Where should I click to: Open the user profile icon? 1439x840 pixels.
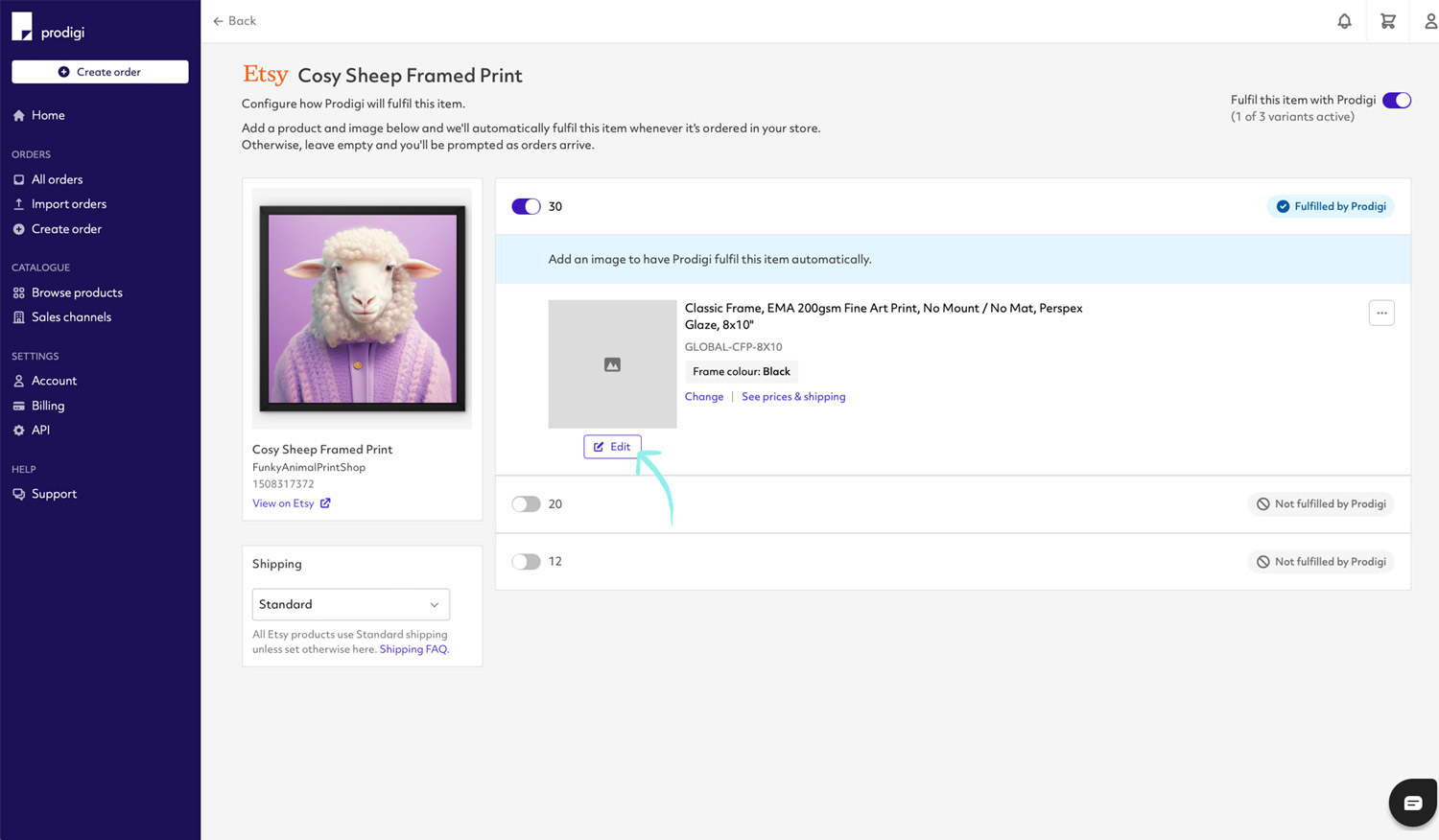[x=1430, y=20]
